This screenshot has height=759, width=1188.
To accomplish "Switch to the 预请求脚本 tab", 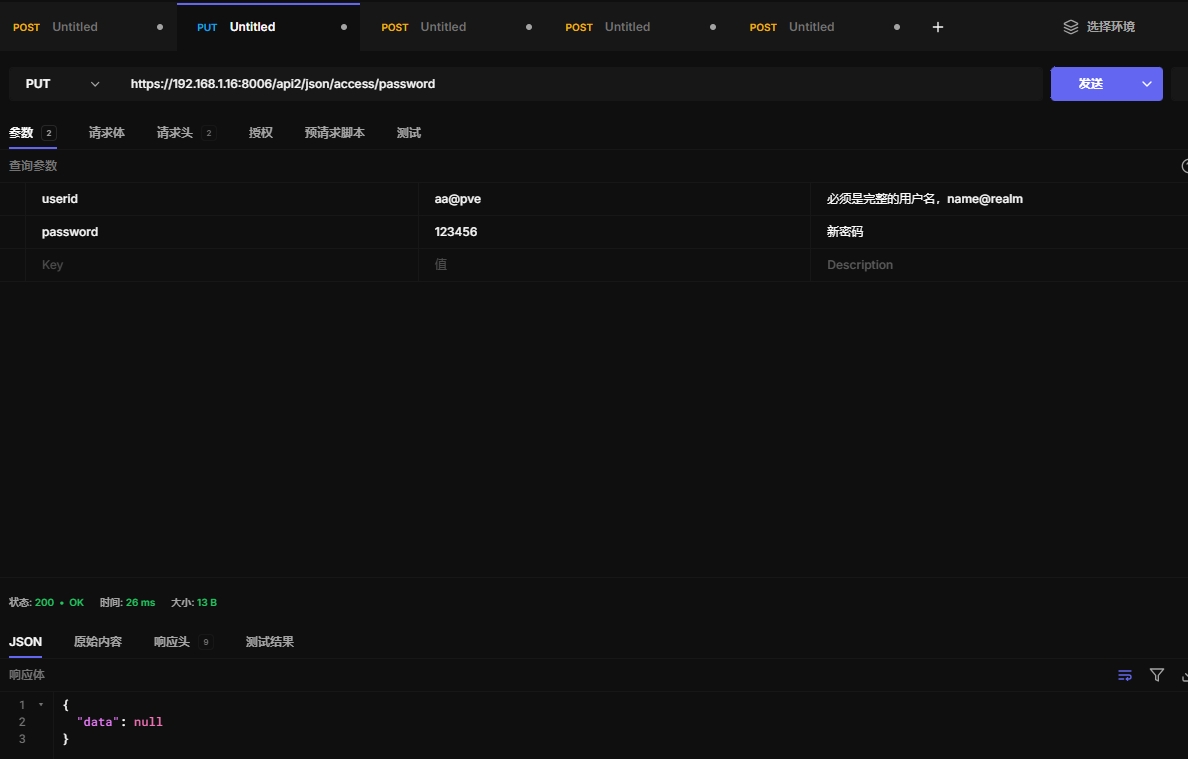I will pos(335,133).
